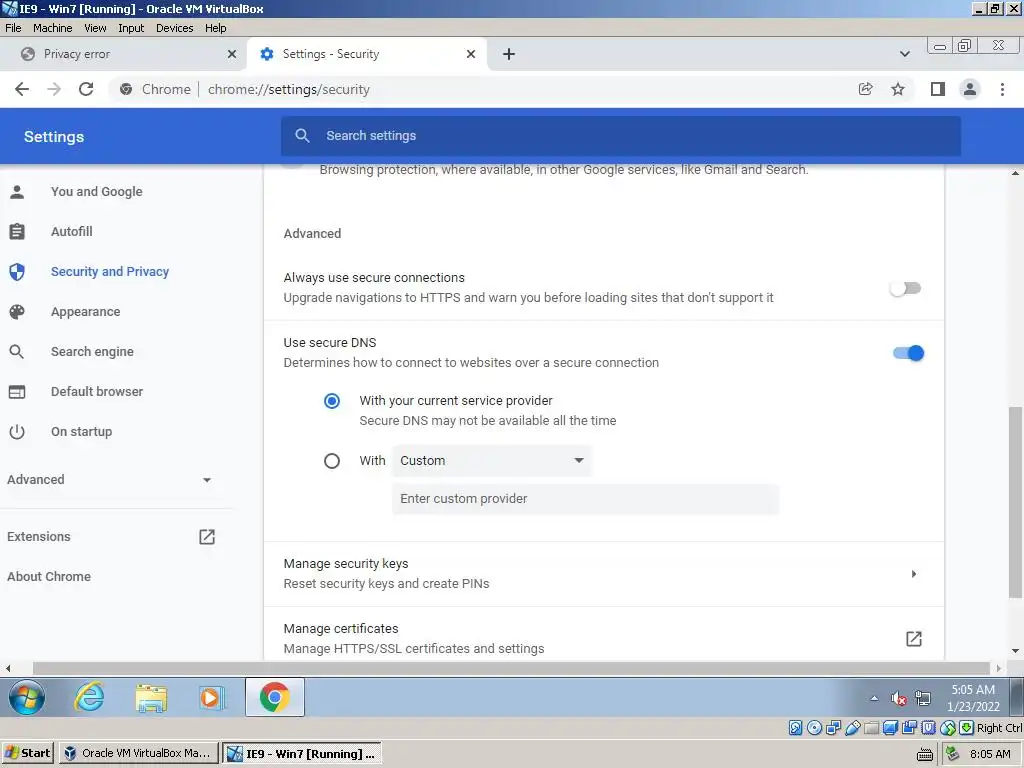Click the search magnifier icon in settings
Image resolution: width=1024 pixels, height=768 pixels.
tap(302, 136)
